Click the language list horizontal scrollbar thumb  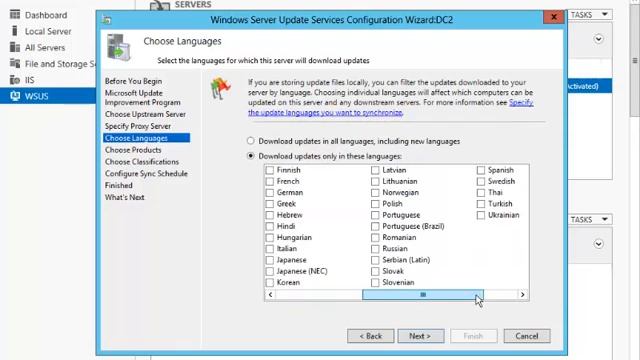coord(423,295)
